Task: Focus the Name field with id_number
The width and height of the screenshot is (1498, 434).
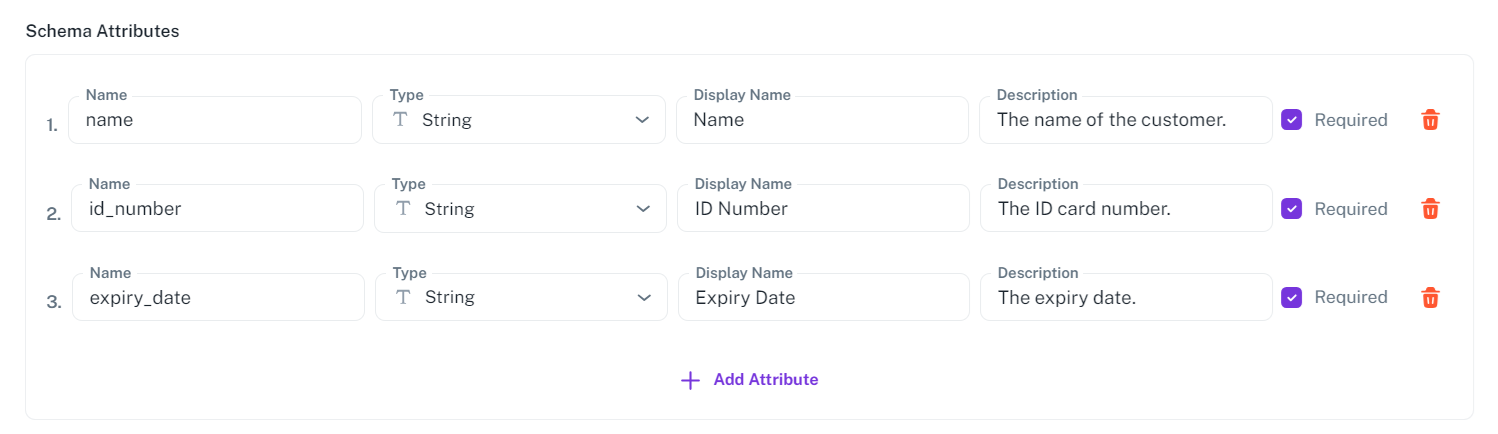Action: tap(217, 209)
